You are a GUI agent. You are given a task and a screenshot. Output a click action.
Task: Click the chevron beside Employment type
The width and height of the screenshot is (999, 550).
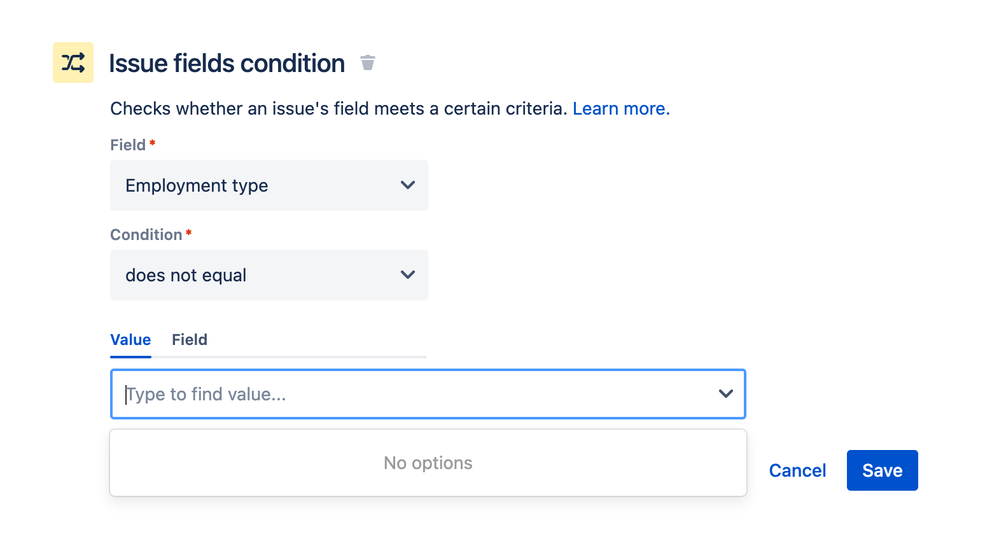coord(408,185)
